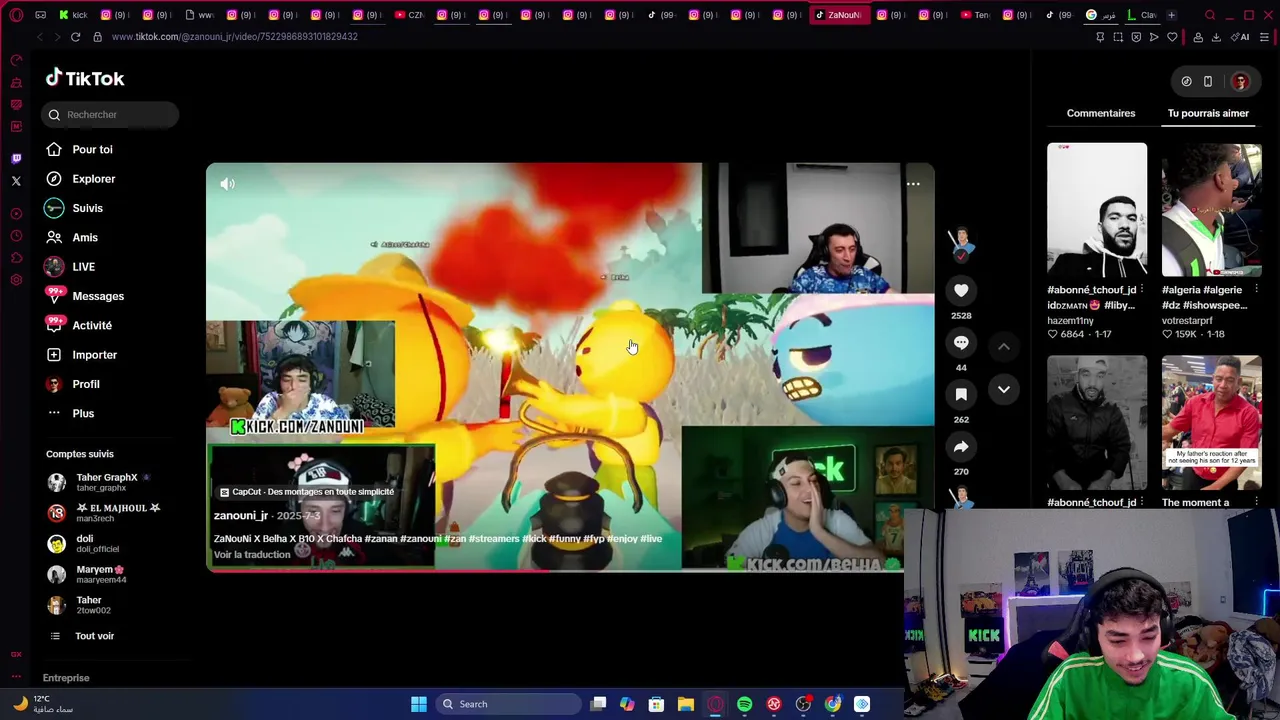Click the video playback area
Viewport: 1280px width, 720px height.
[x=570, y=367]
